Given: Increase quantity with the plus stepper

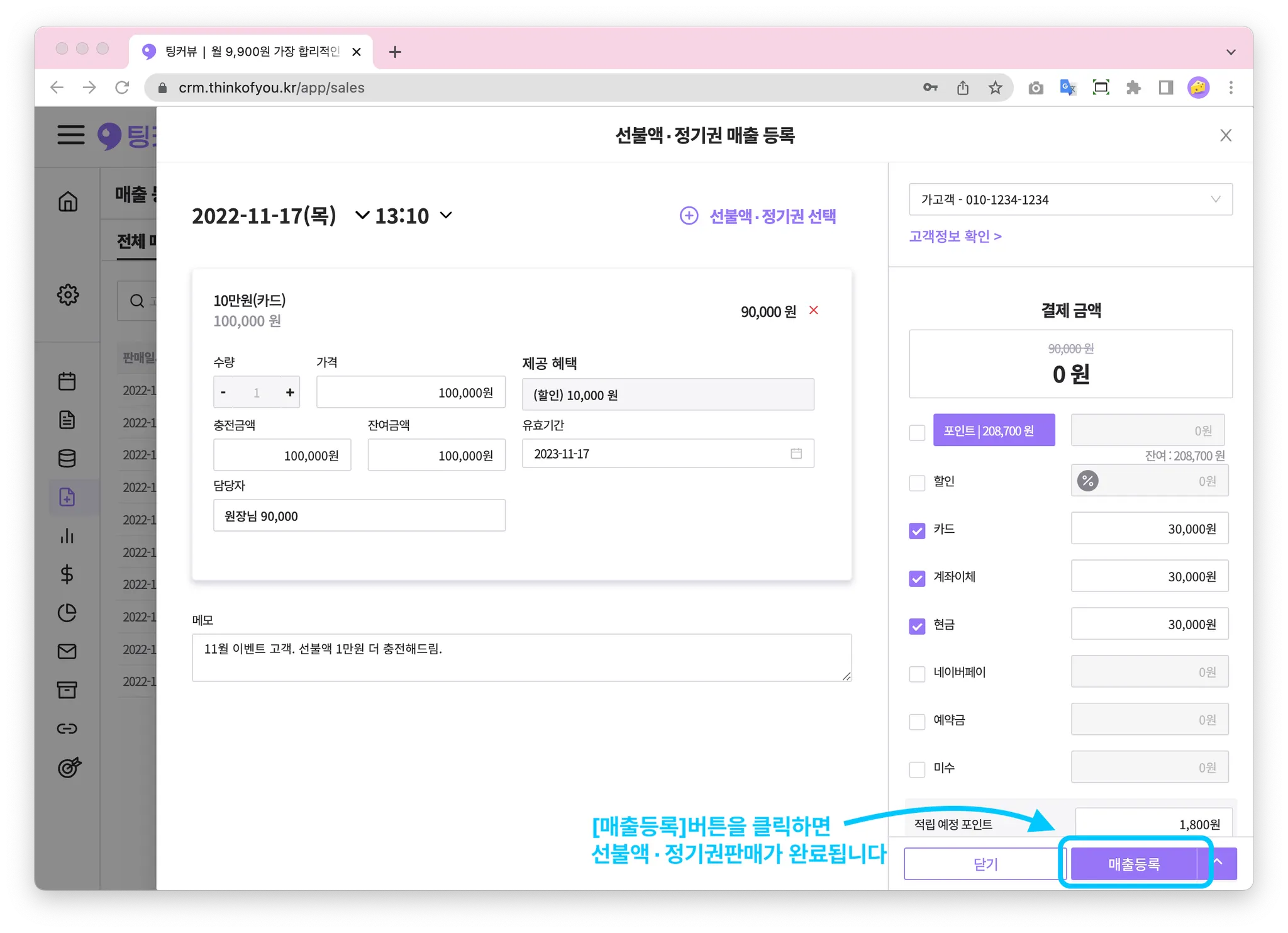Looking at the screenshot, I should click(290, 393).
